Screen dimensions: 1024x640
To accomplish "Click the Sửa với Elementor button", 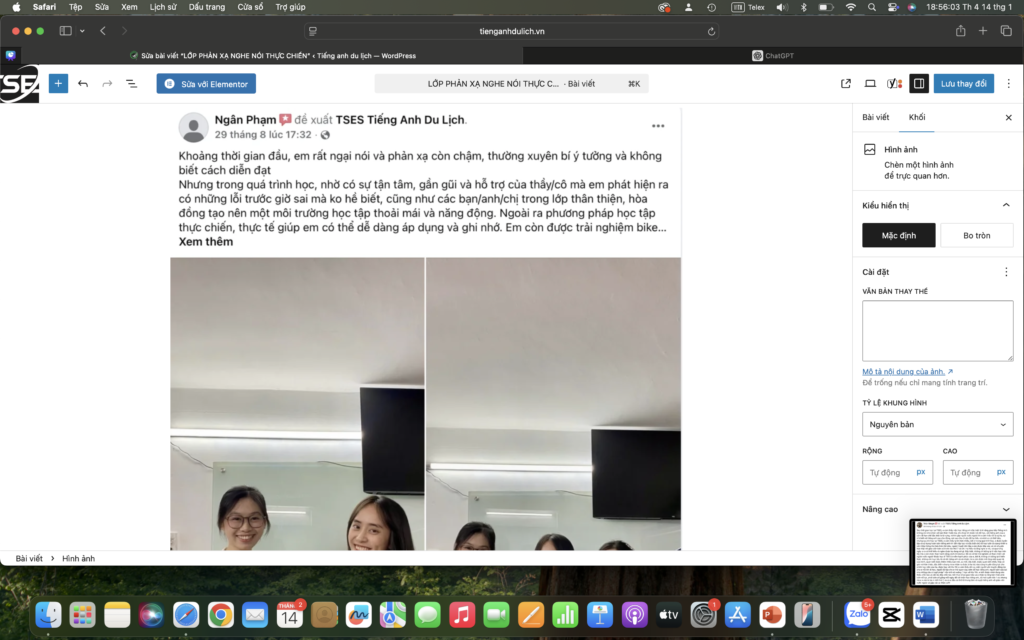I will (206, 84).
